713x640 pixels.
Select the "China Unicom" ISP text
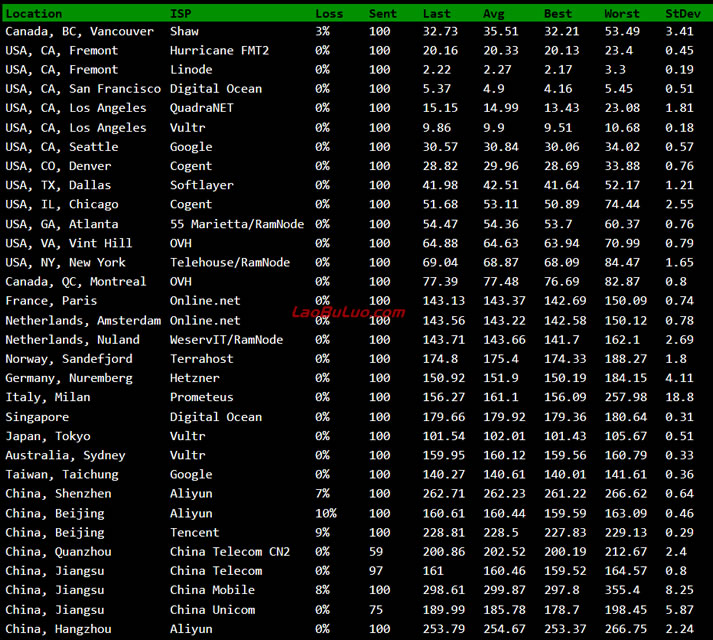212,610
